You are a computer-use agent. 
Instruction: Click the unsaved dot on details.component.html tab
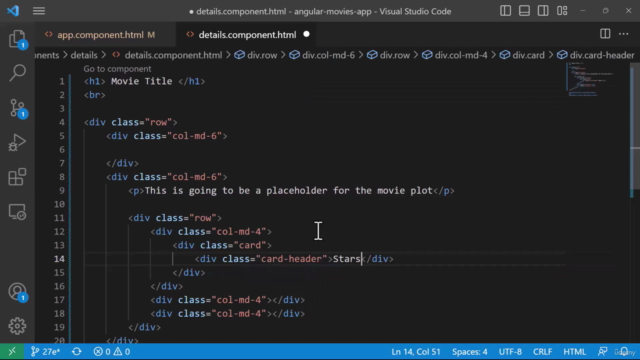tap(307, 34)
